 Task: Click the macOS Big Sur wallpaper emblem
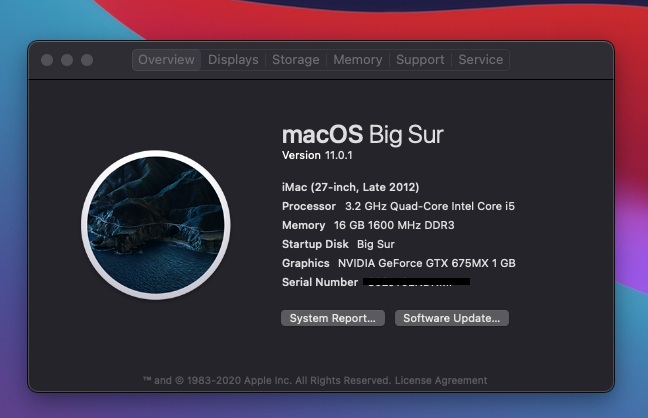click(156, 225)
